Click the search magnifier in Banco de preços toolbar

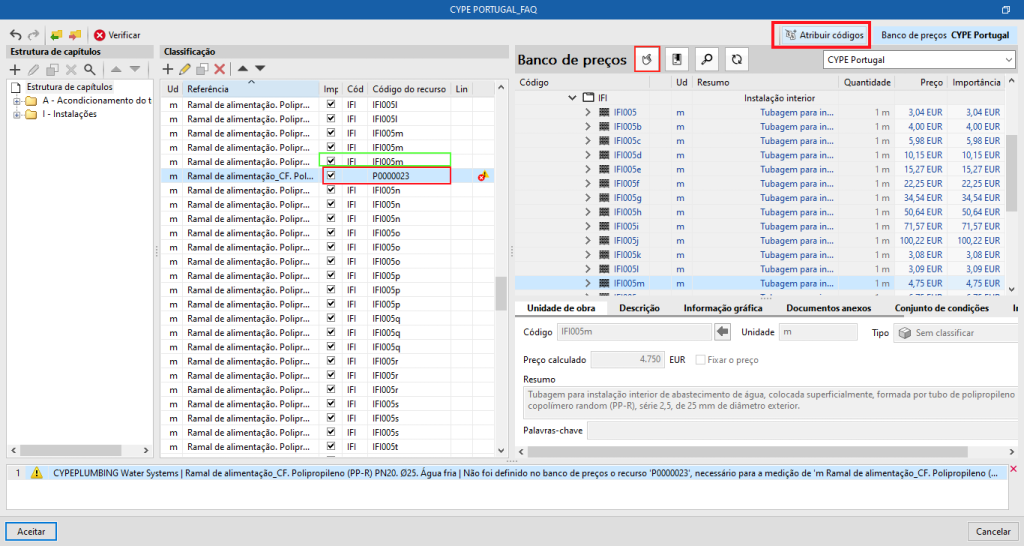[707, 60]
